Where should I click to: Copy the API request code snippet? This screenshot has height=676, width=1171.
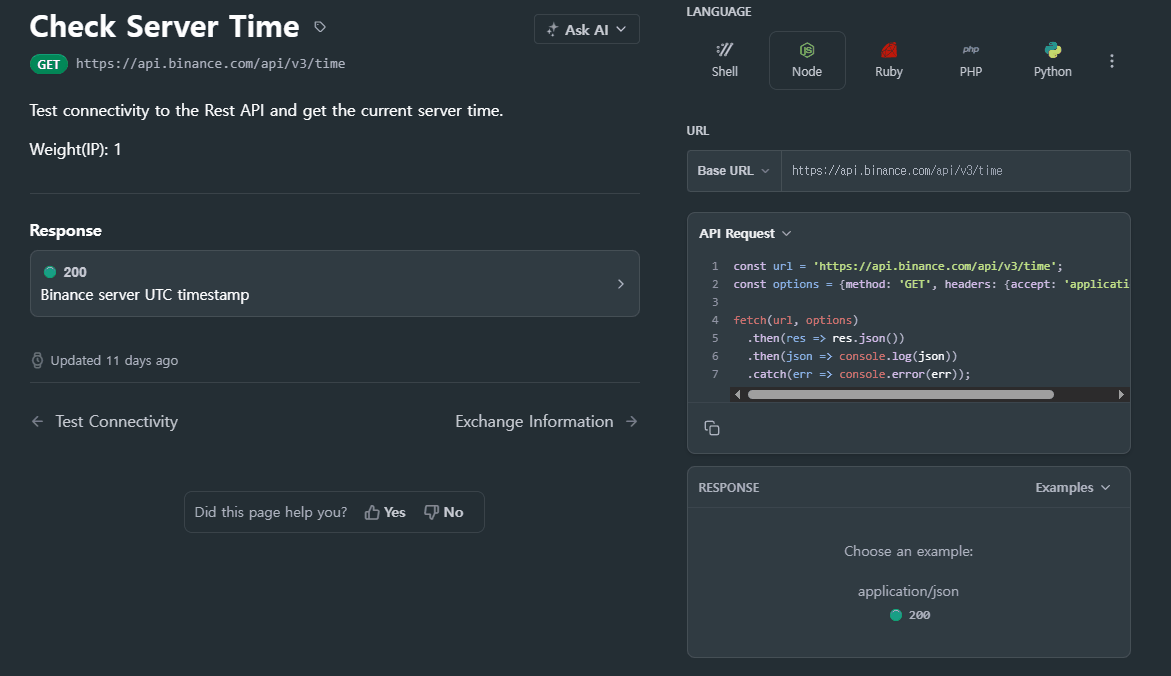pyautogui.click(x=712, y=428)
